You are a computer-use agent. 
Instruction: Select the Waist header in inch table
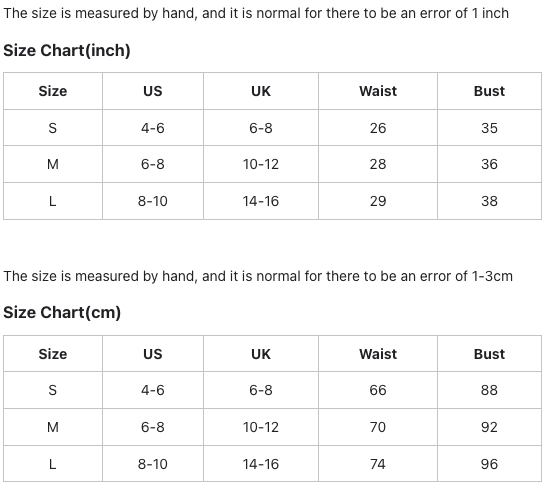[x=378, y=91]
